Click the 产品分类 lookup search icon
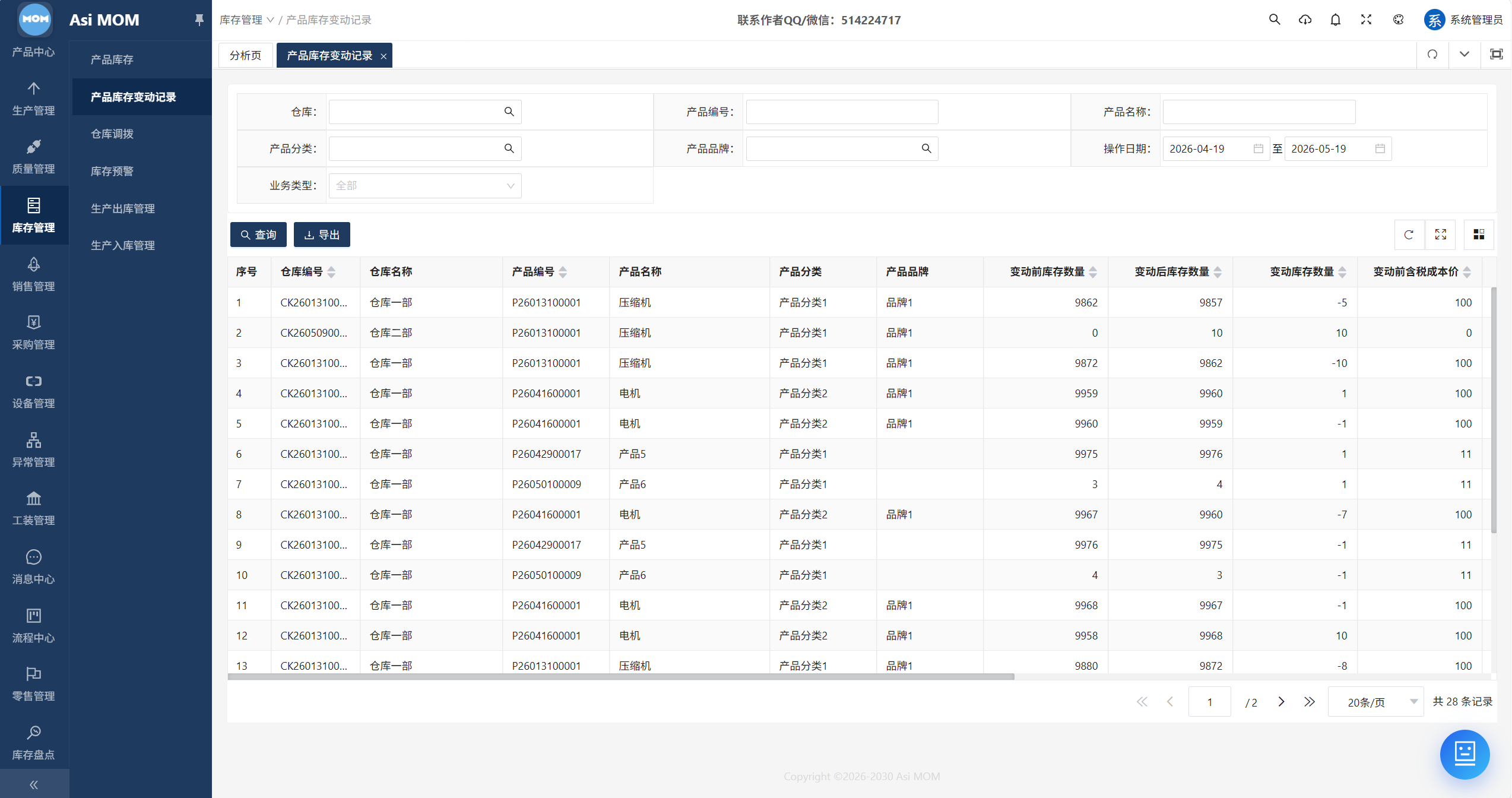 tap(509, 148)
